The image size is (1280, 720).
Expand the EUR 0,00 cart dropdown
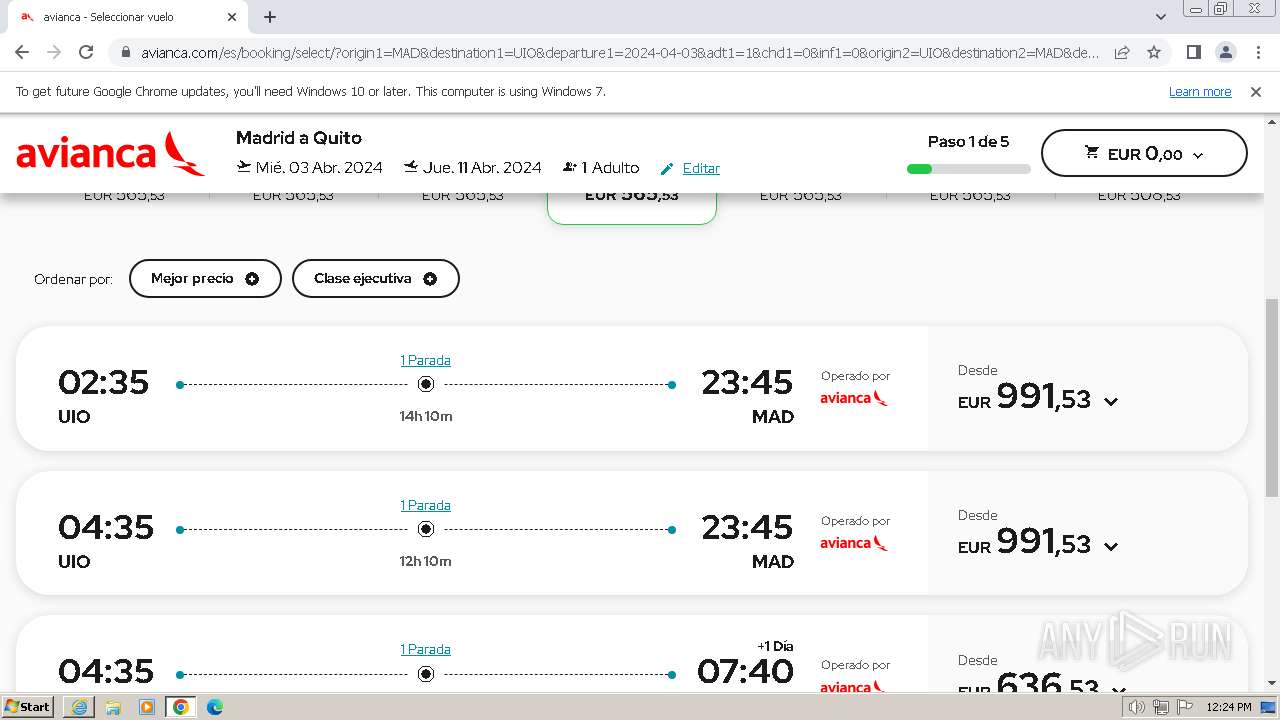(1144, 154)
